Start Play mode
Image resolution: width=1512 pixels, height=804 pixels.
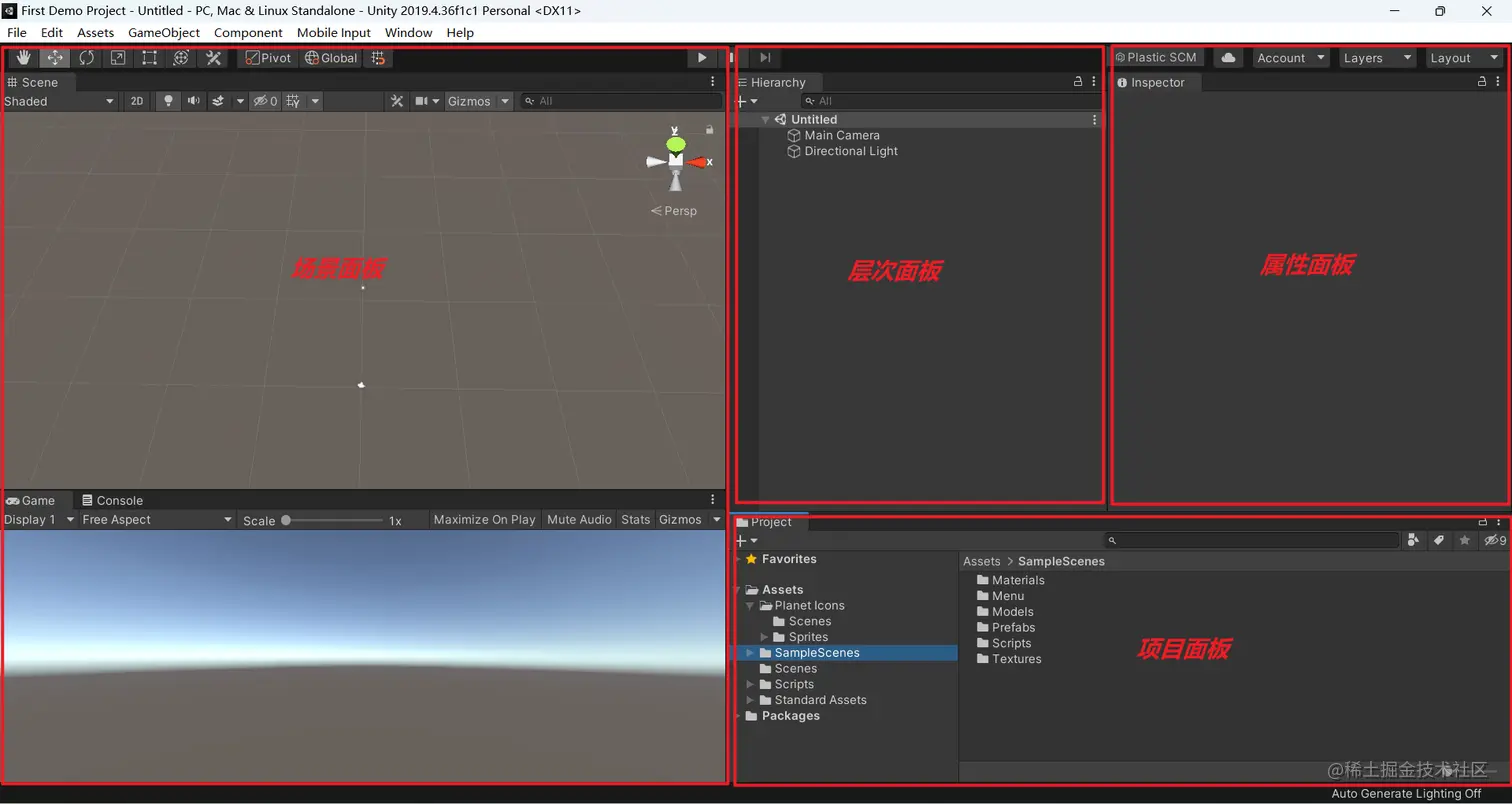tap(702, 58)
